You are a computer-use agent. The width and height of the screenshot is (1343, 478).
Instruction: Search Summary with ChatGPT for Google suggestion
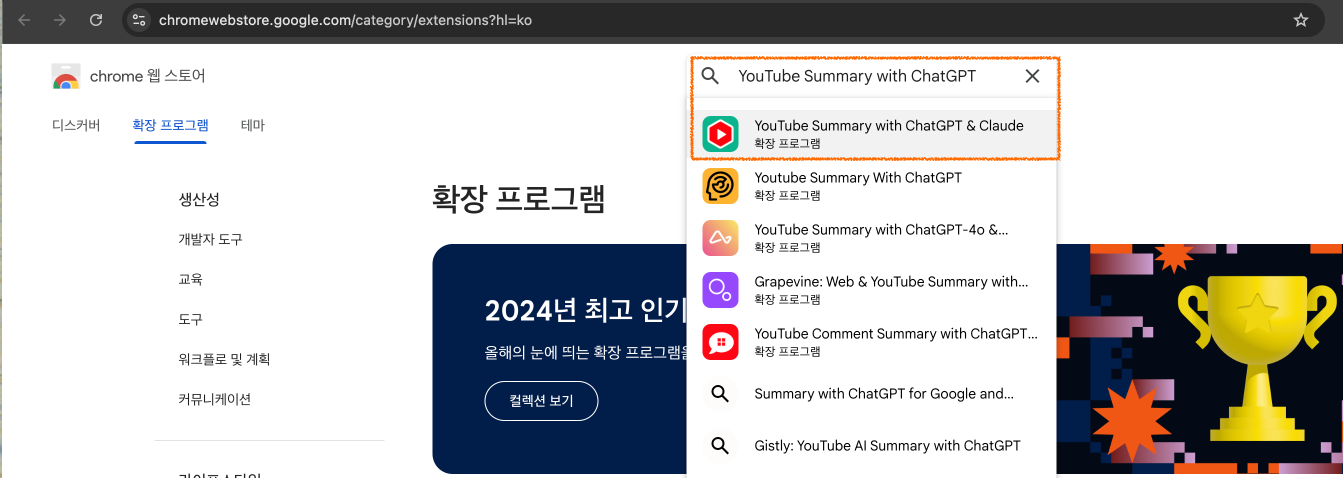[x=872, y=394]
